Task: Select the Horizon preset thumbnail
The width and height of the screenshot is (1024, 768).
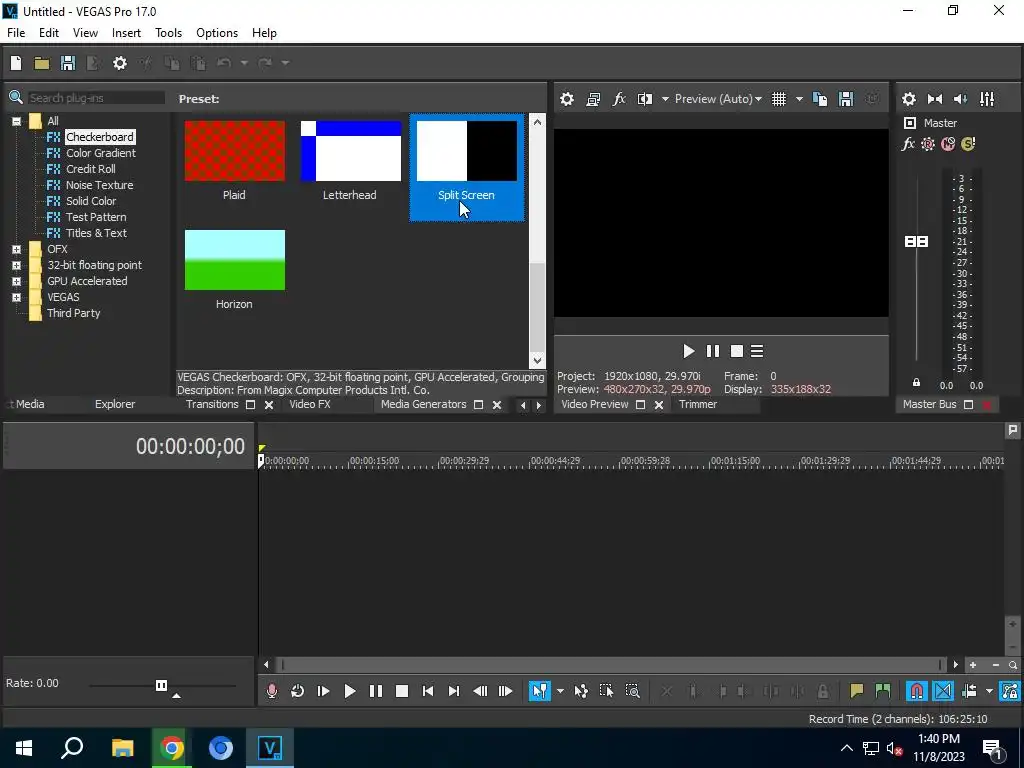Action: coord(234,260)
